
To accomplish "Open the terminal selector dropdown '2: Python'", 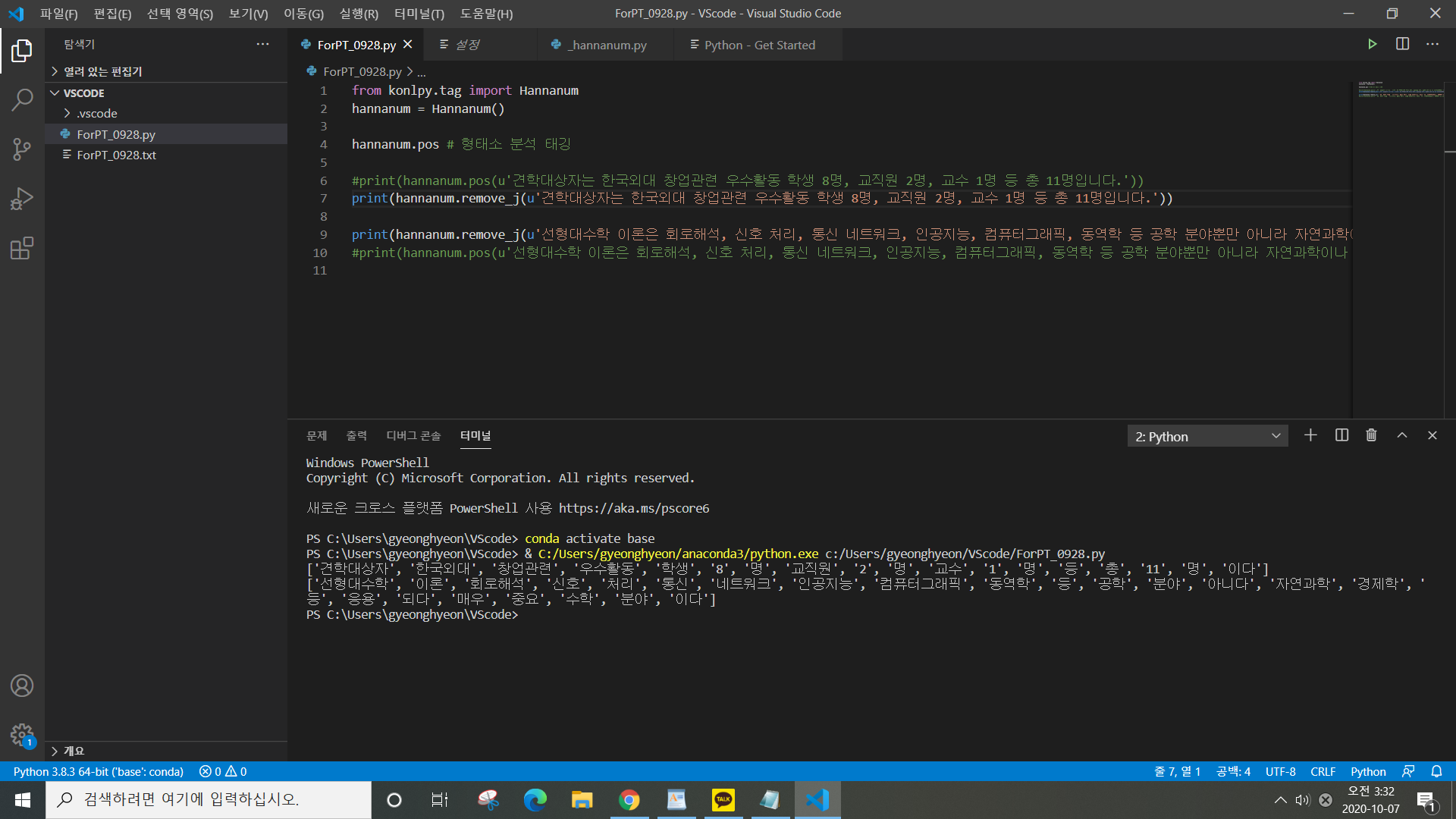I will coord(1207,436).
